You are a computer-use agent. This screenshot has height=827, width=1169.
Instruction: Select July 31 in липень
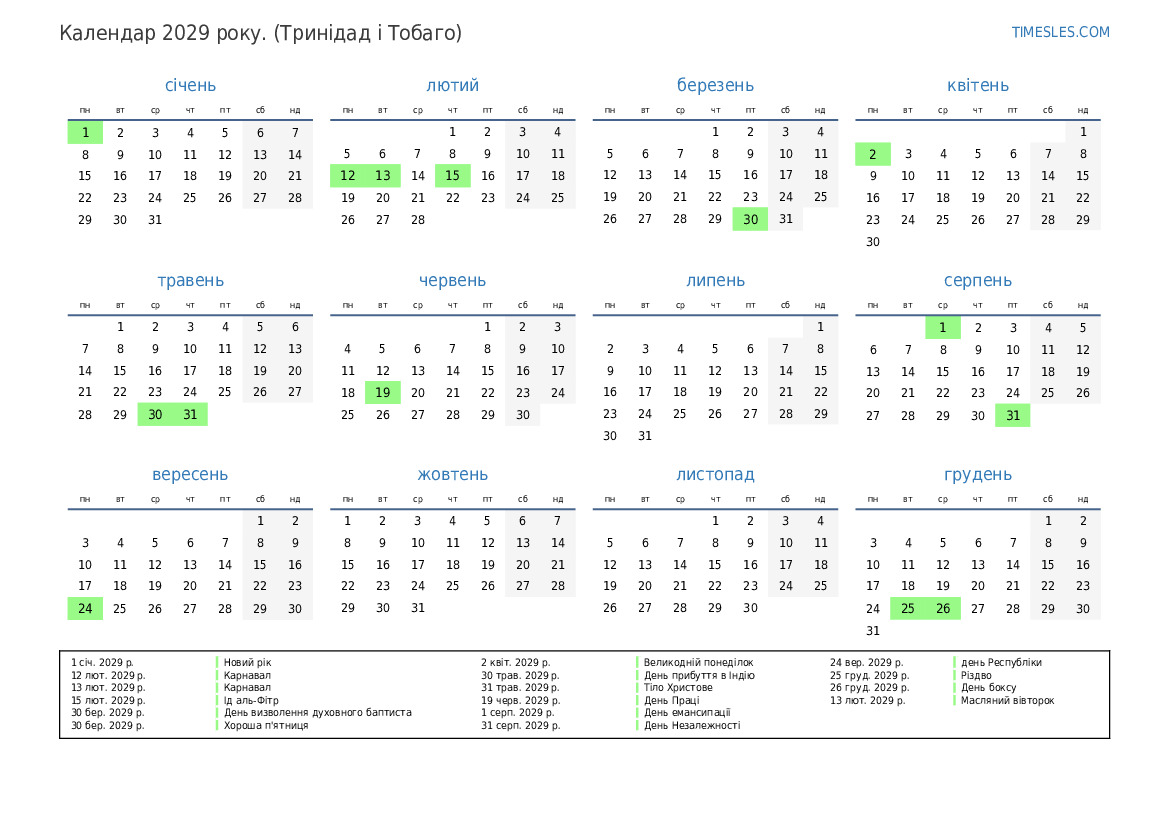(x=645, y=436)
